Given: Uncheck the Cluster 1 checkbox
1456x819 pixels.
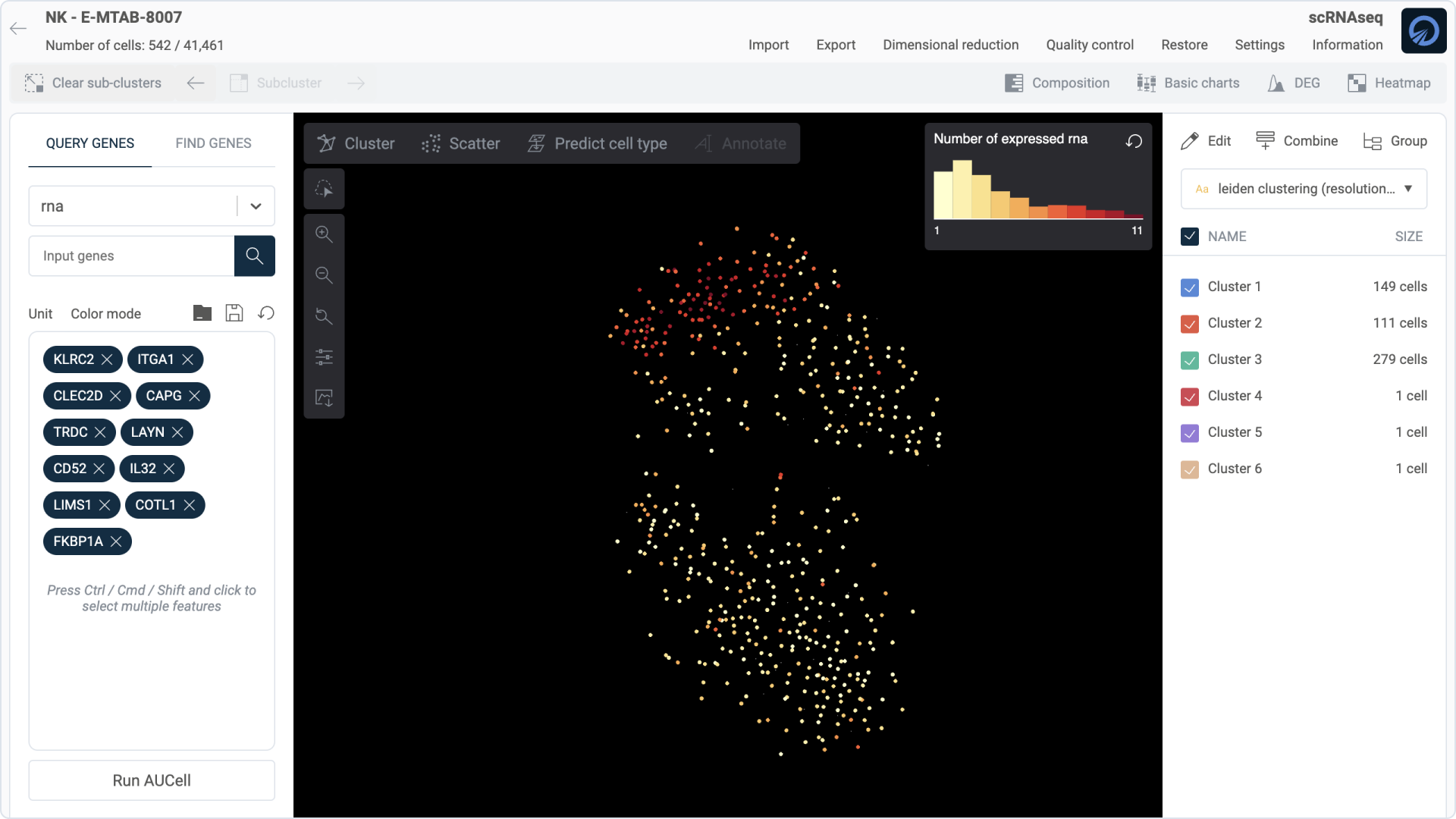Looking at the screenshot, I should click(x=1190, y=287).
